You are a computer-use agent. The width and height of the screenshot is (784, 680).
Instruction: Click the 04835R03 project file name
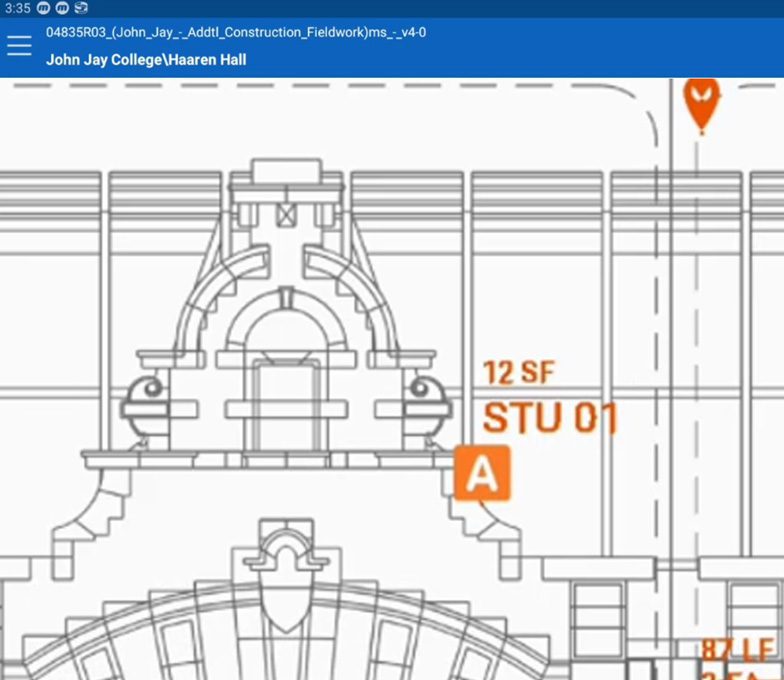click(236, 32)
